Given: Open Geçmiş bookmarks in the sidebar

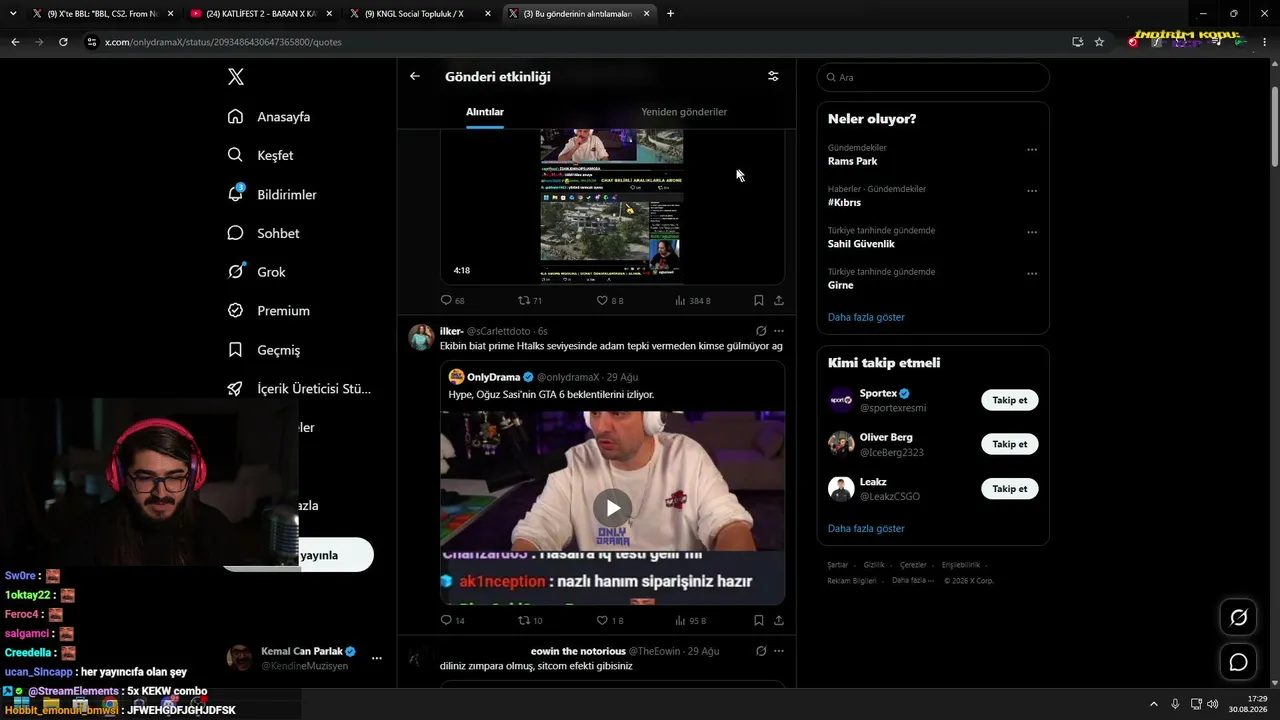Looking at the screenshot, I should pyautogui.click(x=263, y=350).
